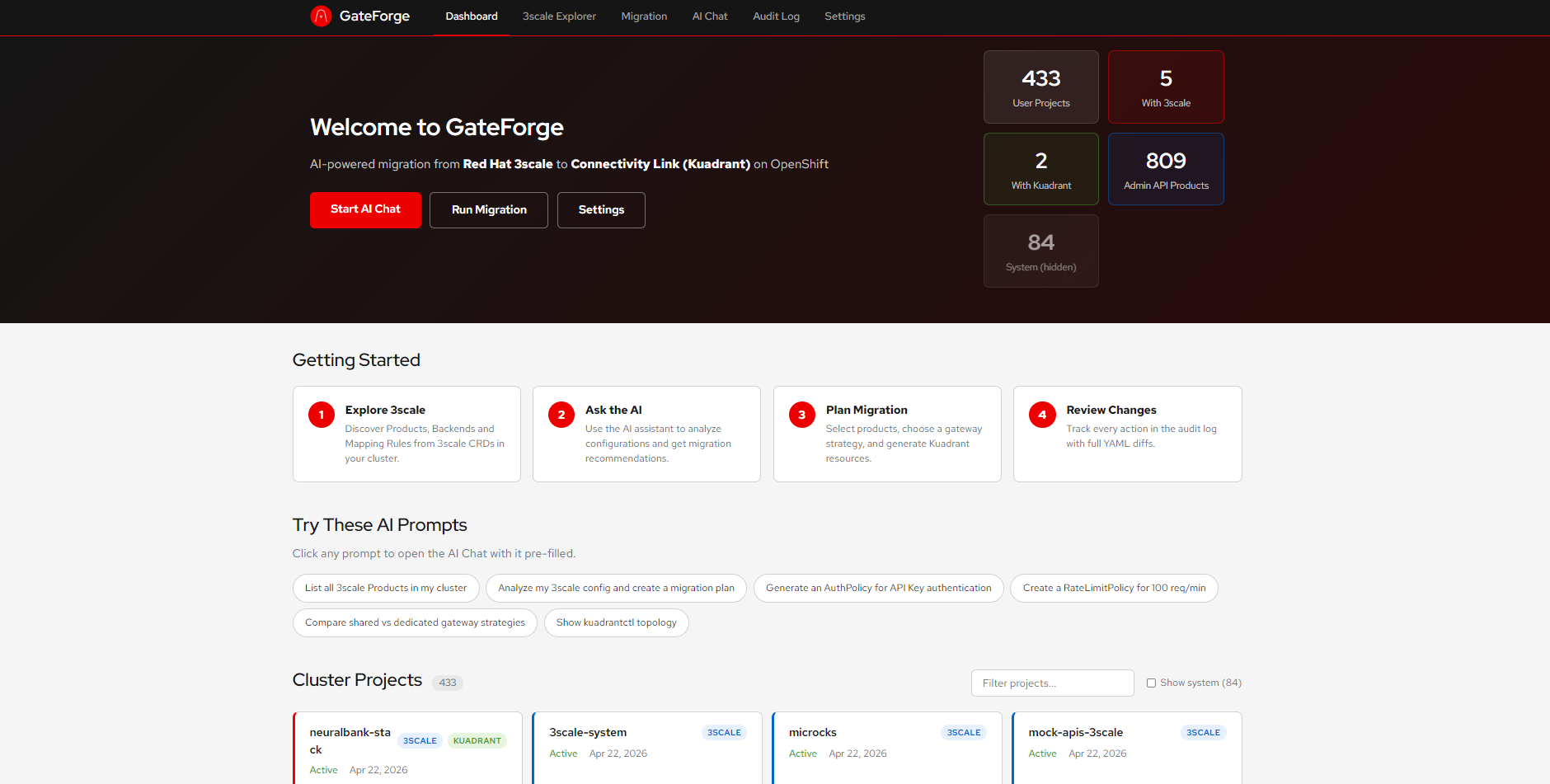
Task: Select the 84 System (hidden) stat card
Action: tap(1041, 251)
